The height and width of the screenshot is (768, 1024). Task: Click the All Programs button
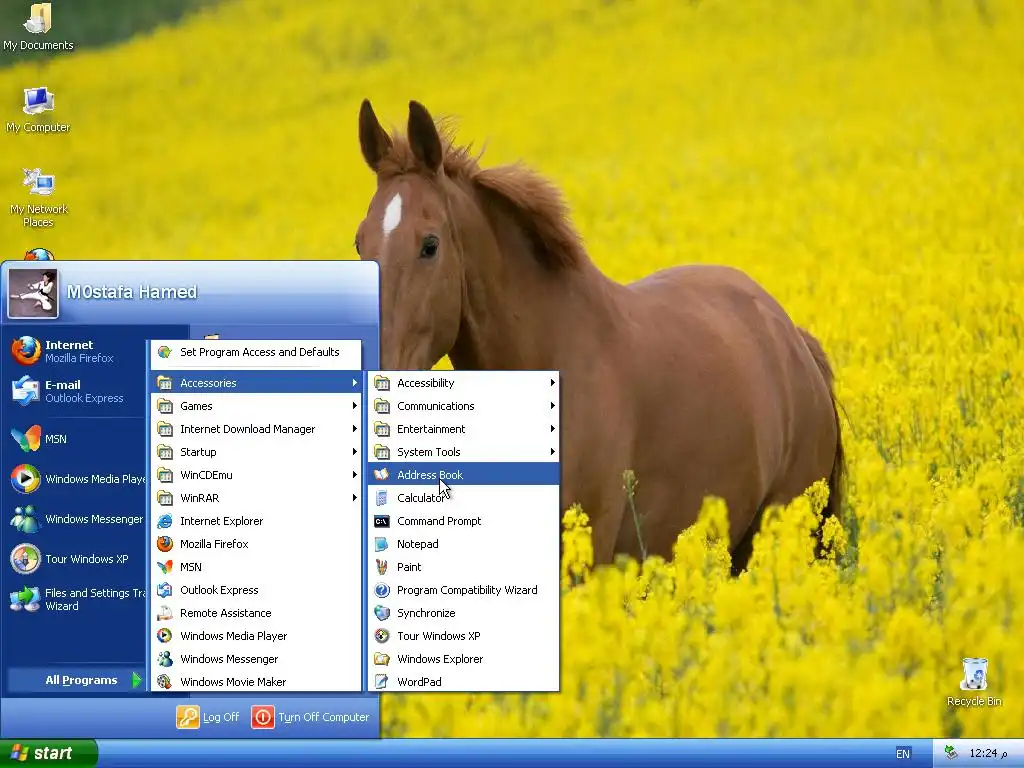pyautogui.click(x=76, y=680)
